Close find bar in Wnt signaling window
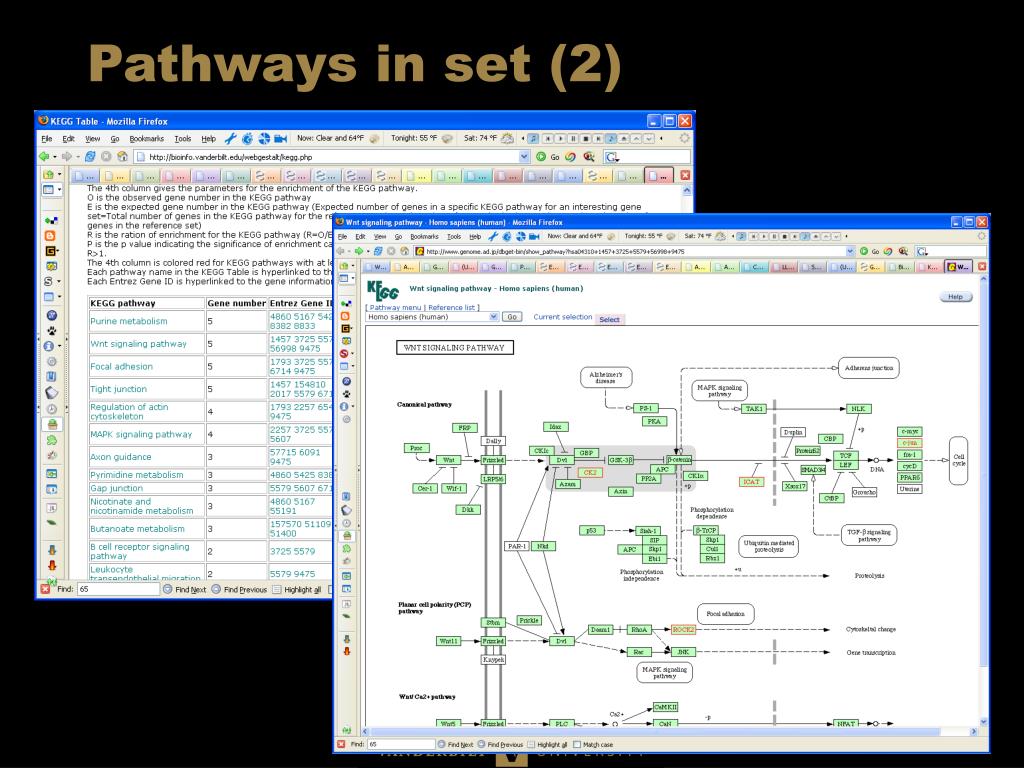 pyautogui.click(x=341, y=744)
